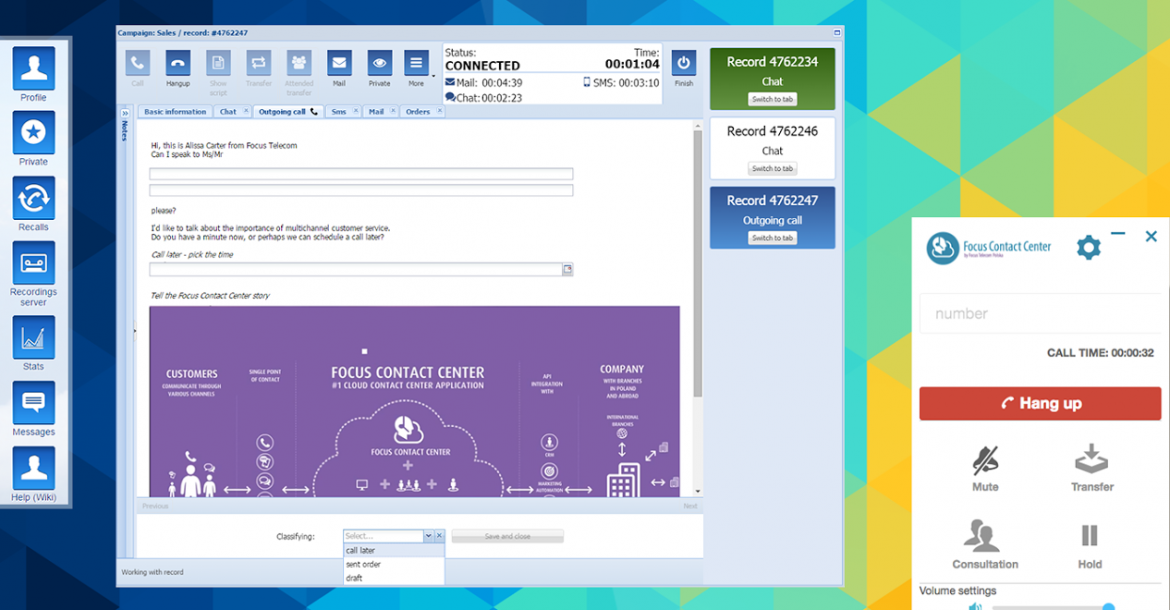1170x610 pixels.
Task: Open Recalls in the sidebar
Action: click(x=34, y=198)
